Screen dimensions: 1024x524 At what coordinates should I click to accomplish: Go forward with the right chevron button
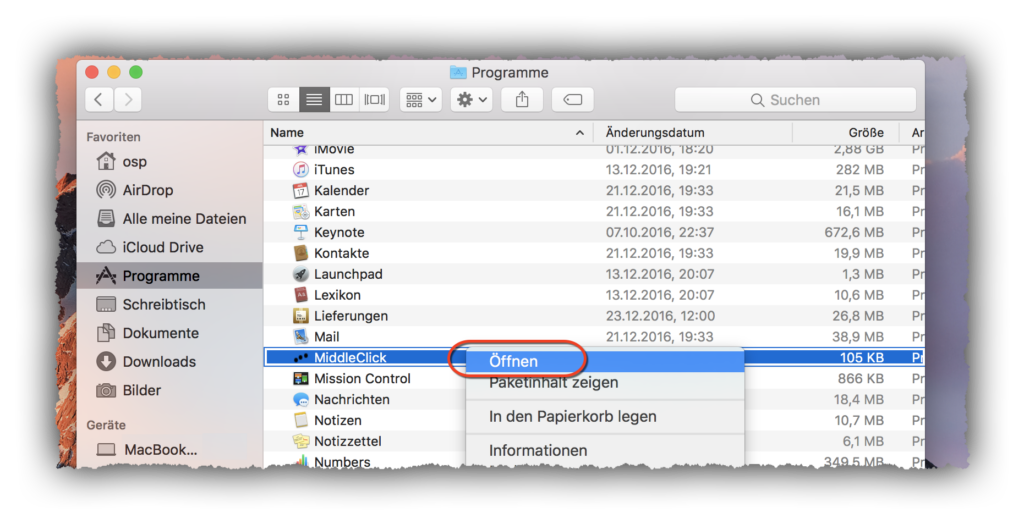click(128, 99)
